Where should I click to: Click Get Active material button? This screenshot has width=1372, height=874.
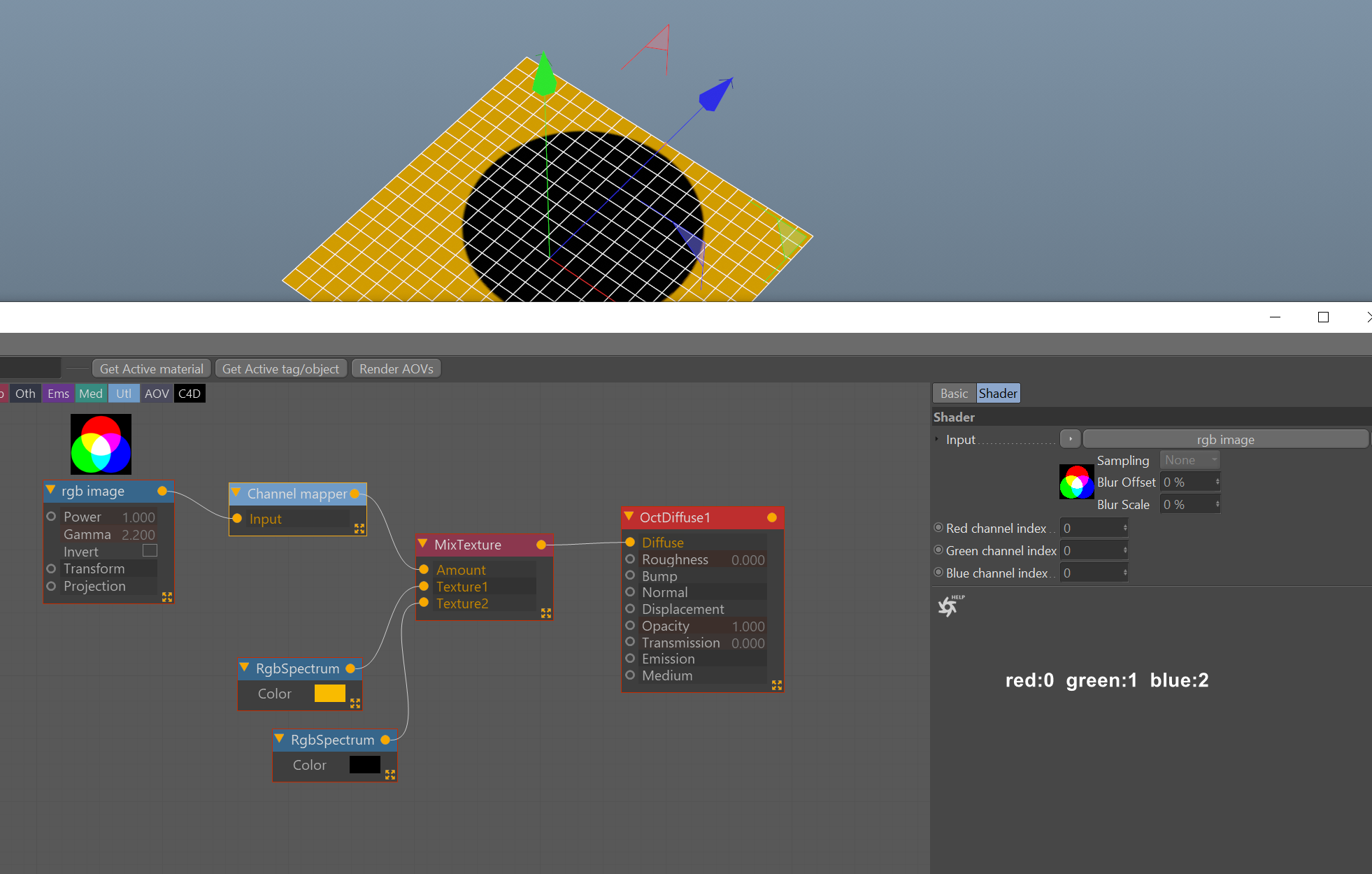pyautogui.click(x=152, y=368)
